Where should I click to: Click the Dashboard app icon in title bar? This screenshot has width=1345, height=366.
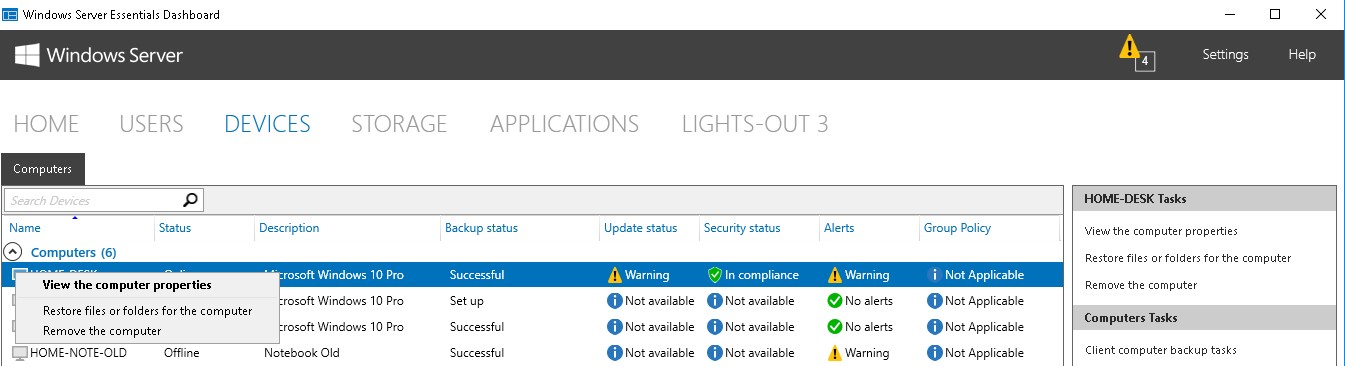click(x=9, y=15)
